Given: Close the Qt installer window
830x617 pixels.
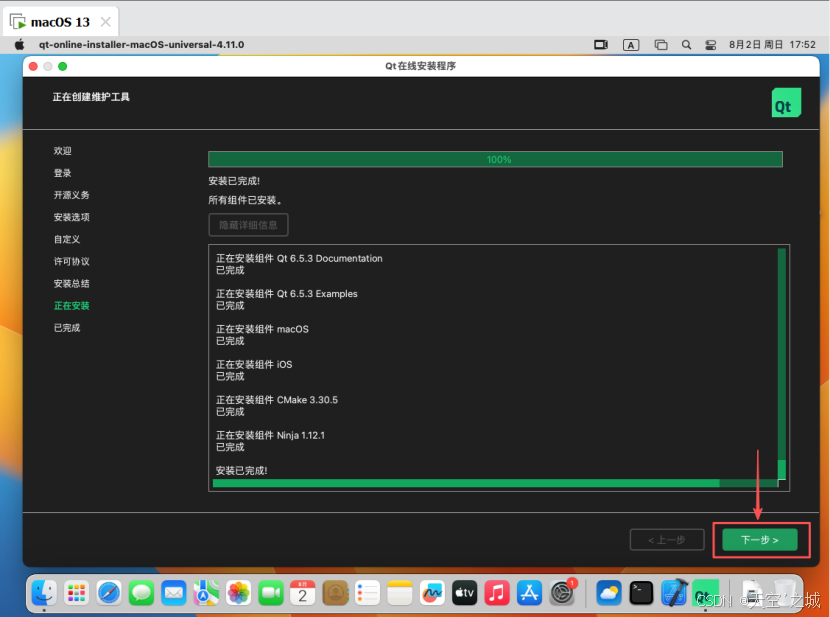Looking at the screenshot, I should point(33,66).
